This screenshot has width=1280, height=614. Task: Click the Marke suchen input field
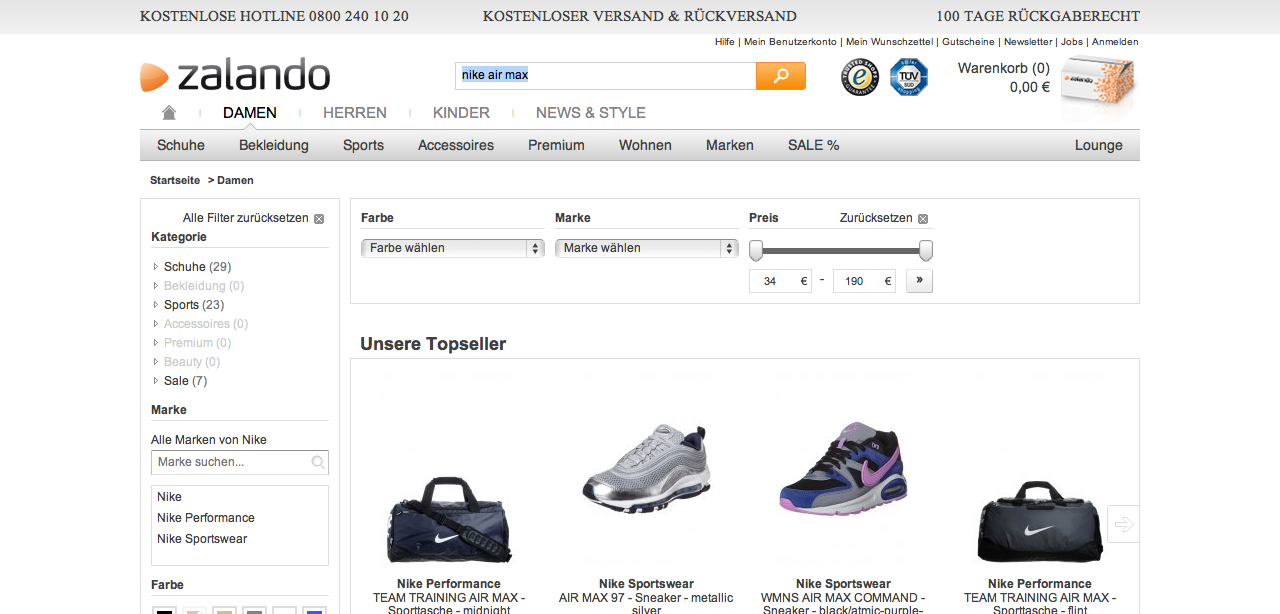[232, 462]
